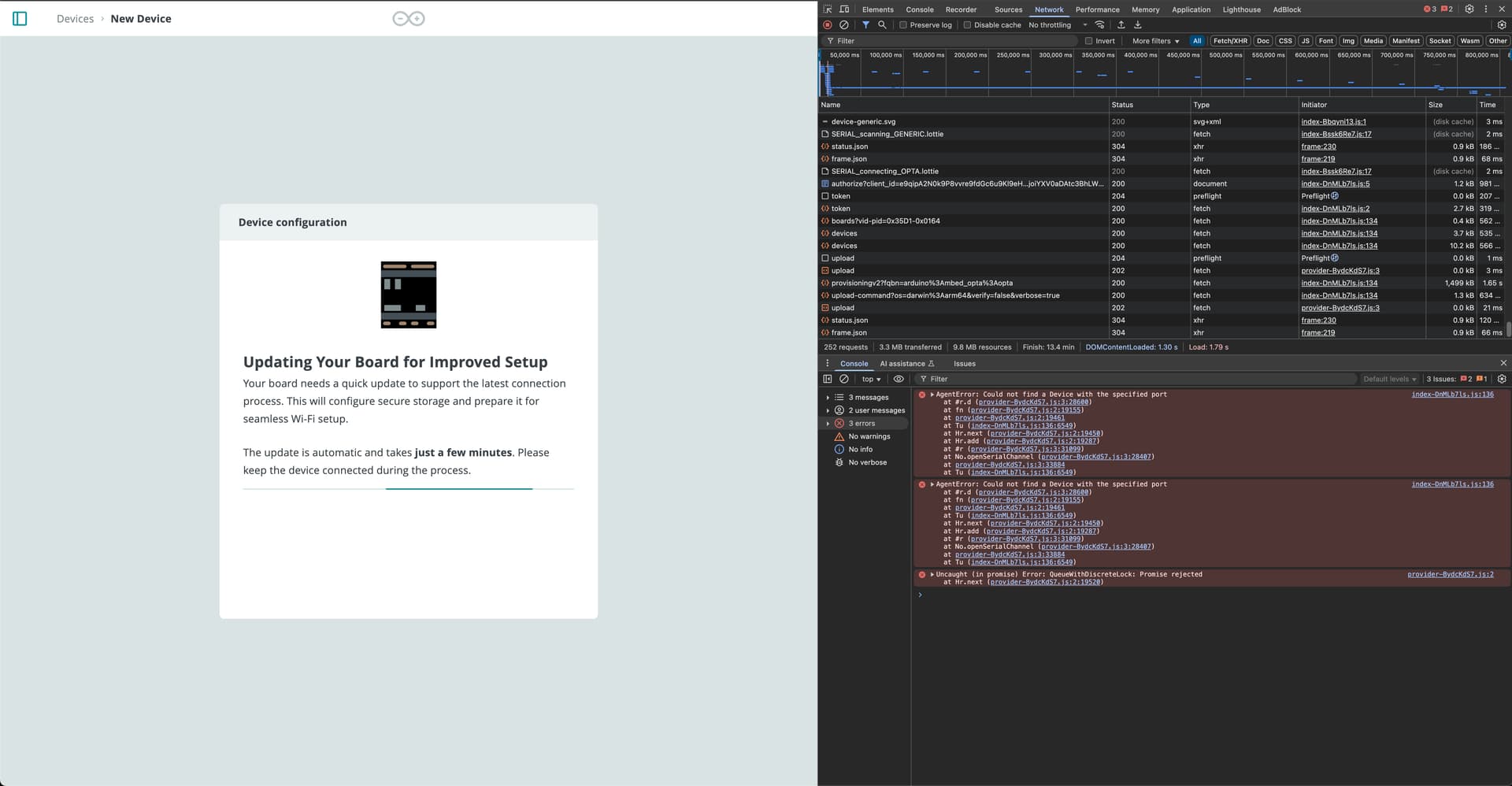The image size is (1512, 786).
Task: Export network log with download icon
Action: pyautogui.click(x=1138, y=24)
